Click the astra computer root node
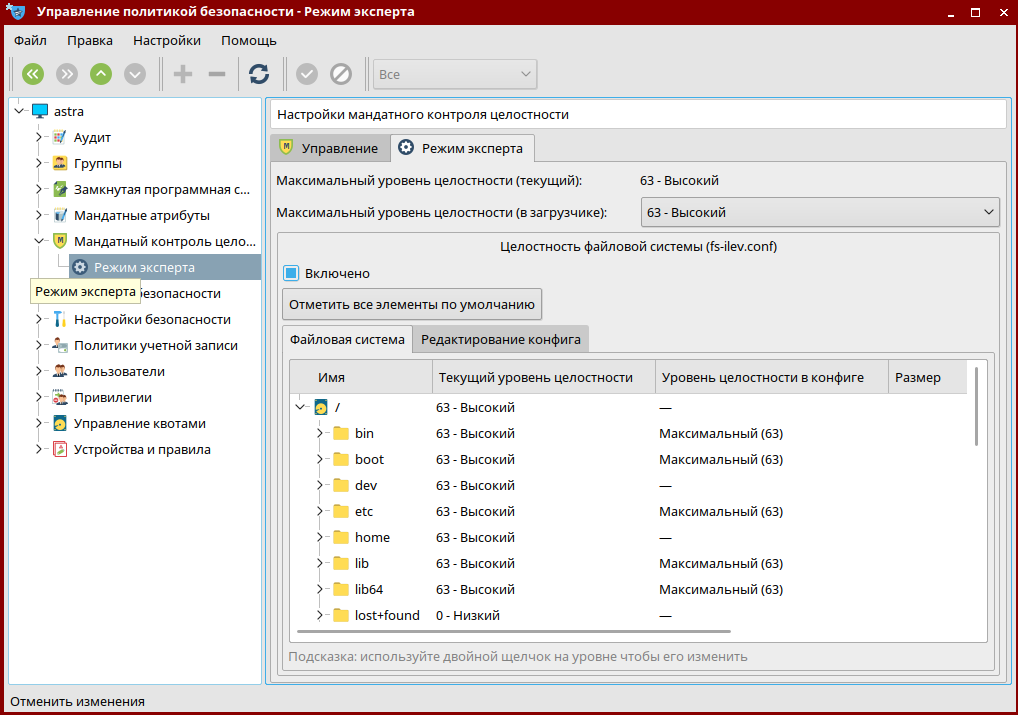Image resolution: width=1018 pixels, height=715 pixels. point(68,111)
